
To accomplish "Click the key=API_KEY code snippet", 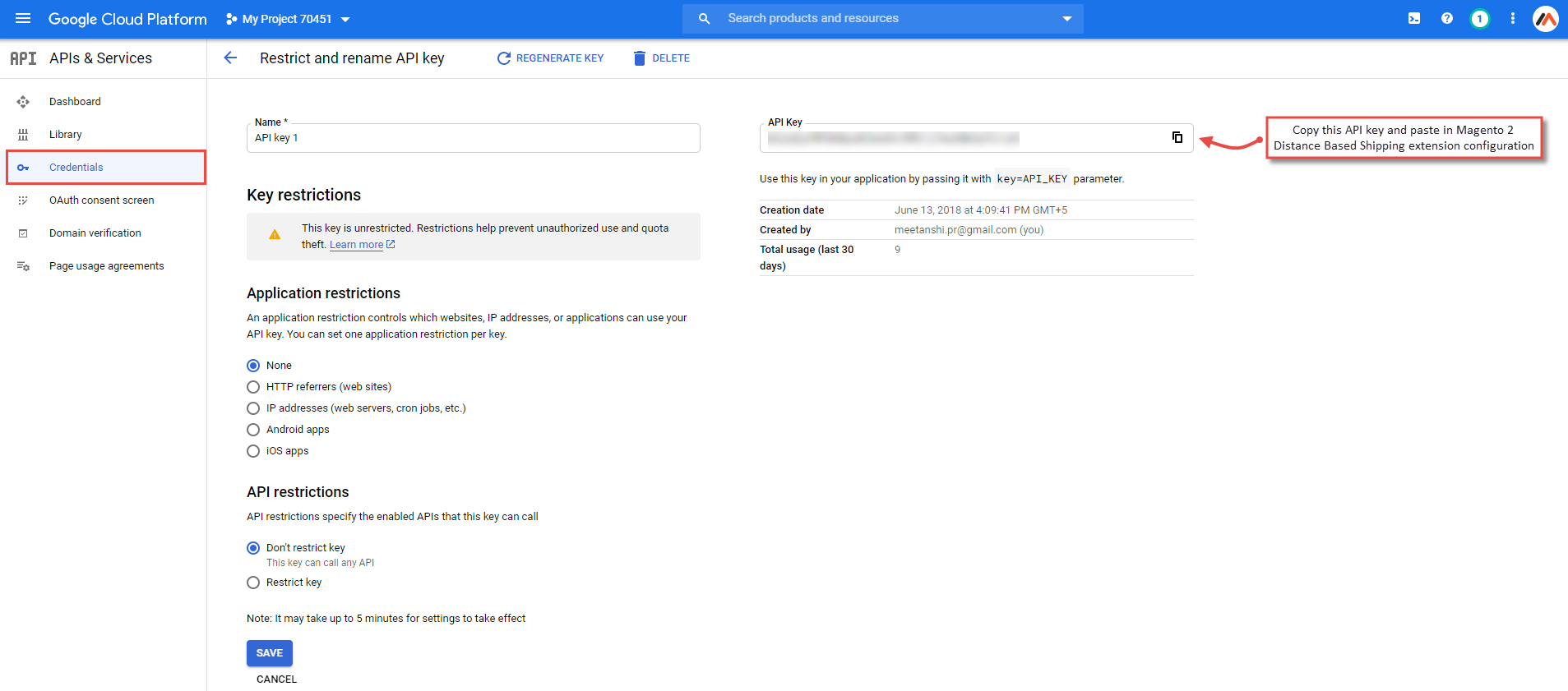I will (1032, 179).
